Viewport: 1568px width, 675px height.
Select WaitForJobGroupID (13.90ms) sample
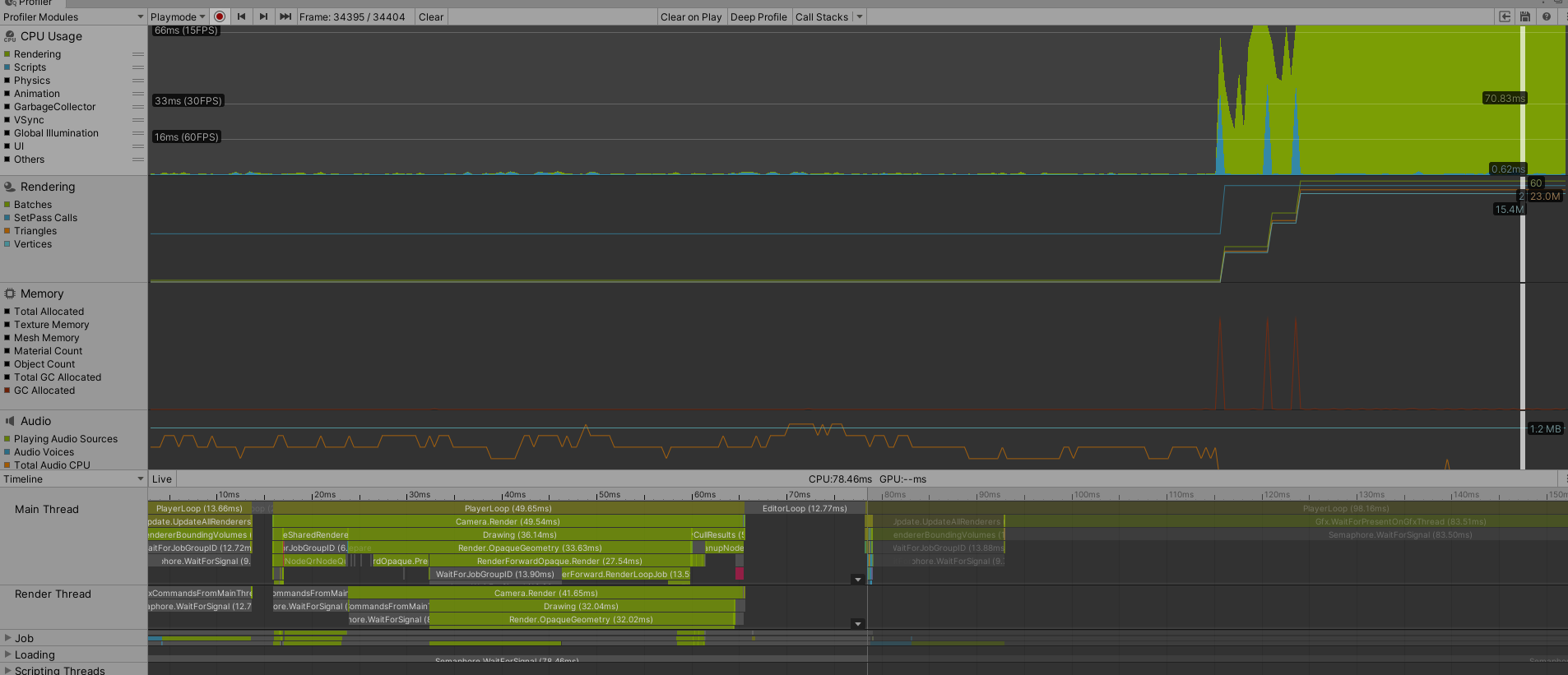click(x=495, y=574)
